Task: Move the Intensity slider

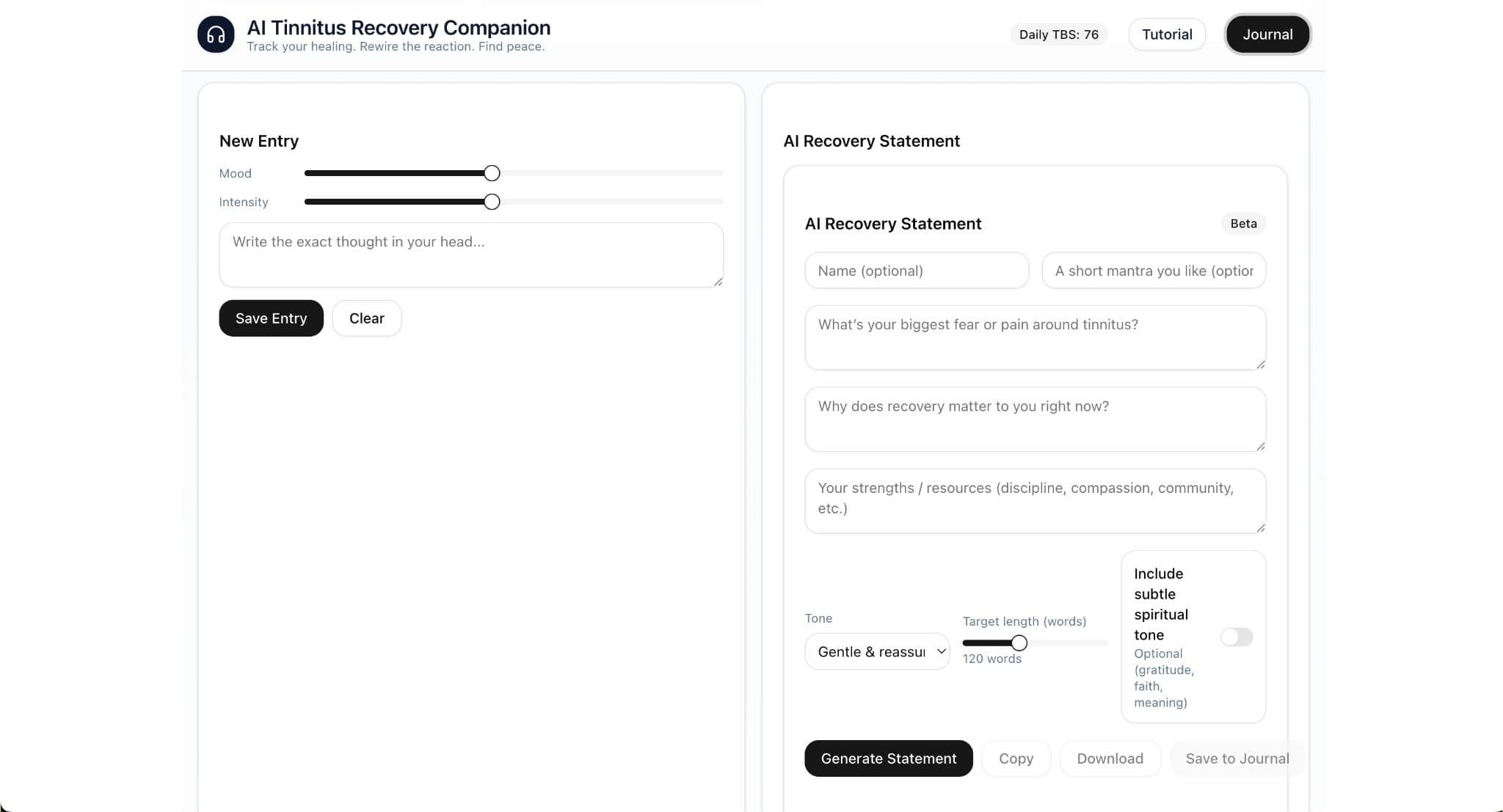Action: 490,201
